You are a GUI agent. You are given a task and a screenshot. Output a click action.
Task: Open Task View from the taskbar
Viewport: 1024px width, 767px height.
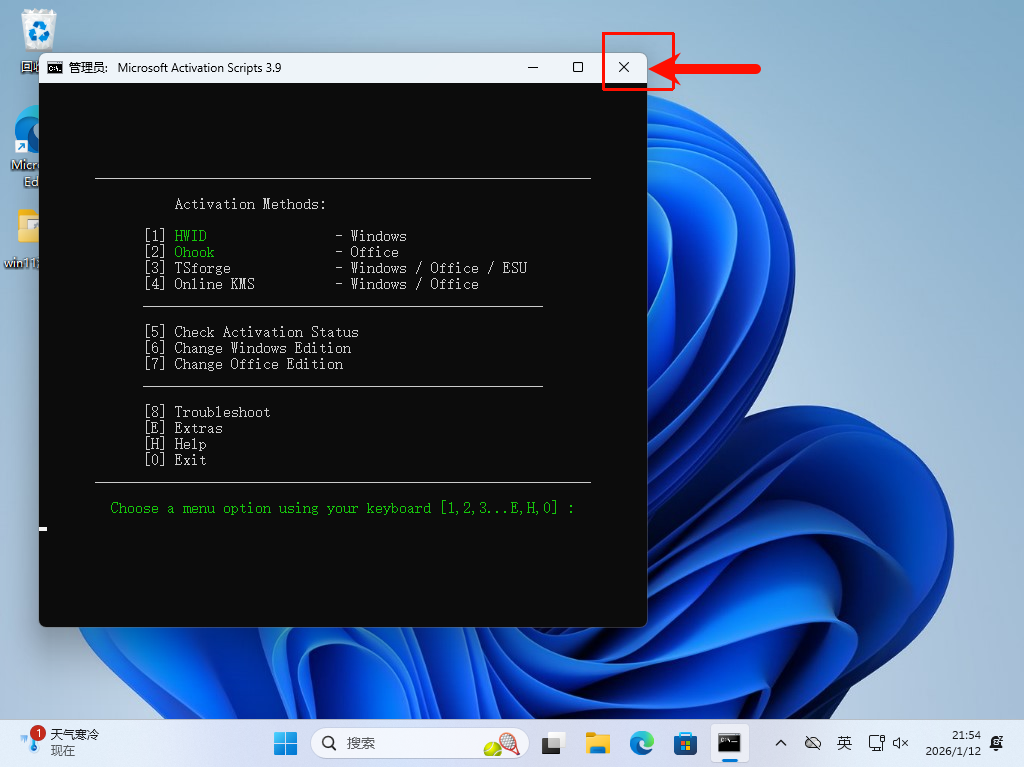click(x=553, y=743)
